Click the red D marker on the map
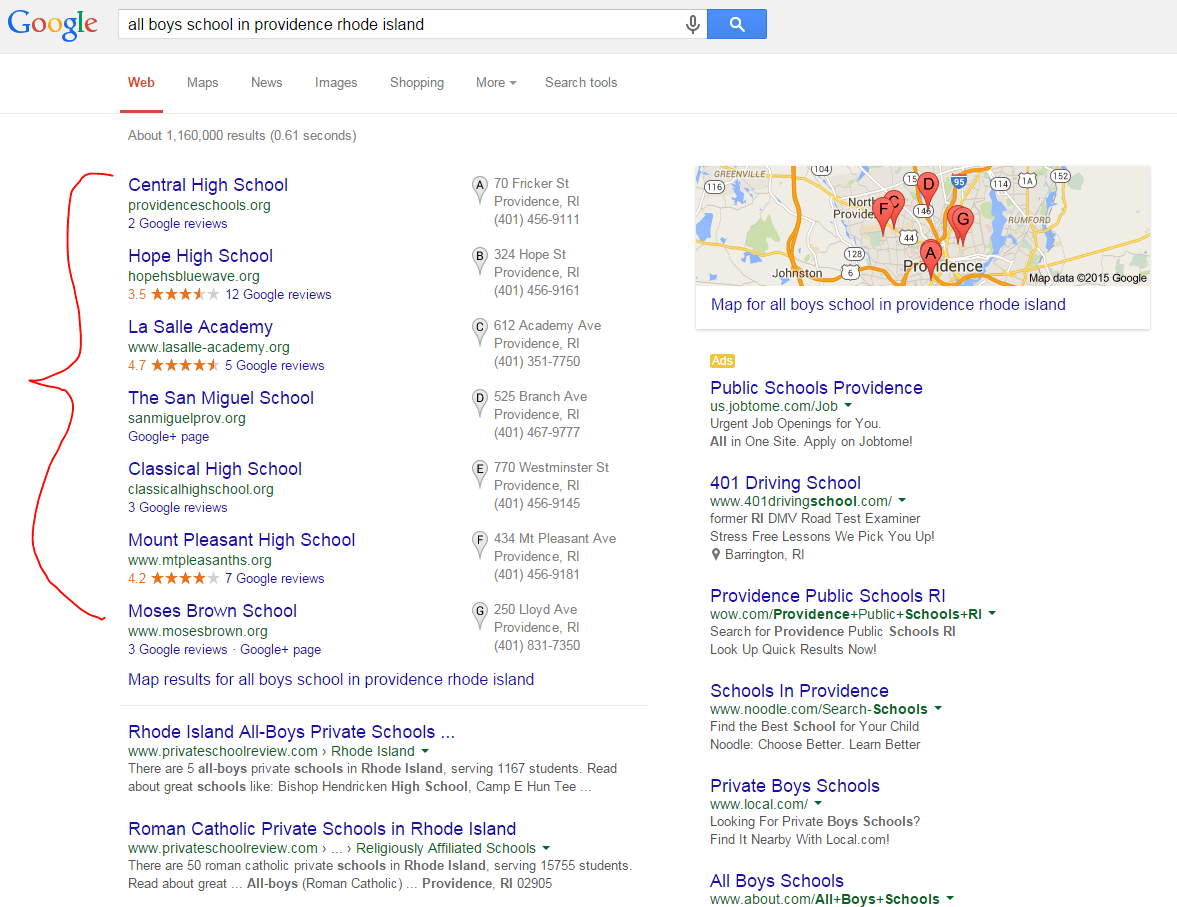The image size is (1177, 907). 929,188
